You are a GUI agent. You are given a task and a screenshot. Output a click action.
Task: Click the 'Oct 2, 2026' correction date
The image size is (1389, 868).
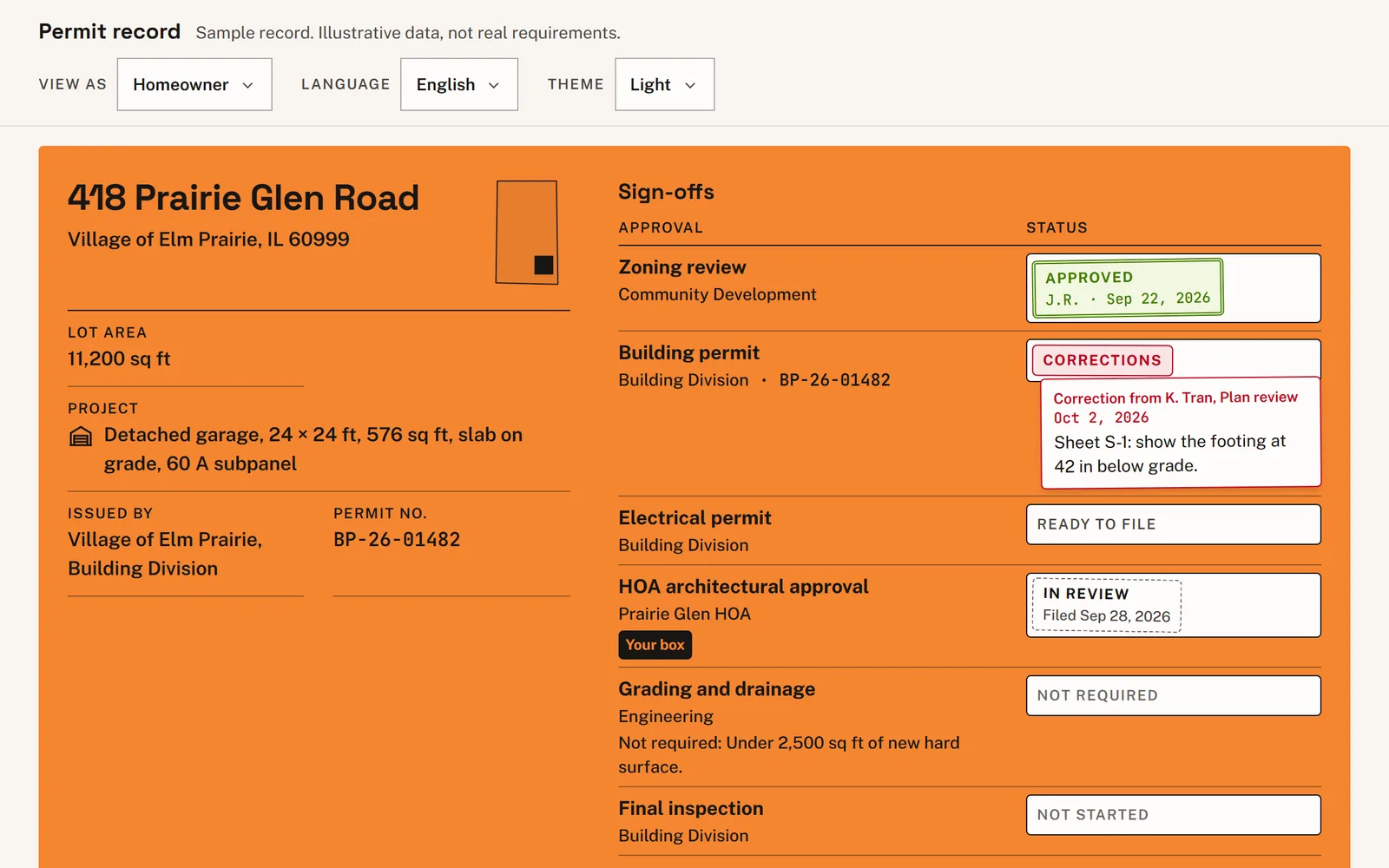pos(1101,418)
